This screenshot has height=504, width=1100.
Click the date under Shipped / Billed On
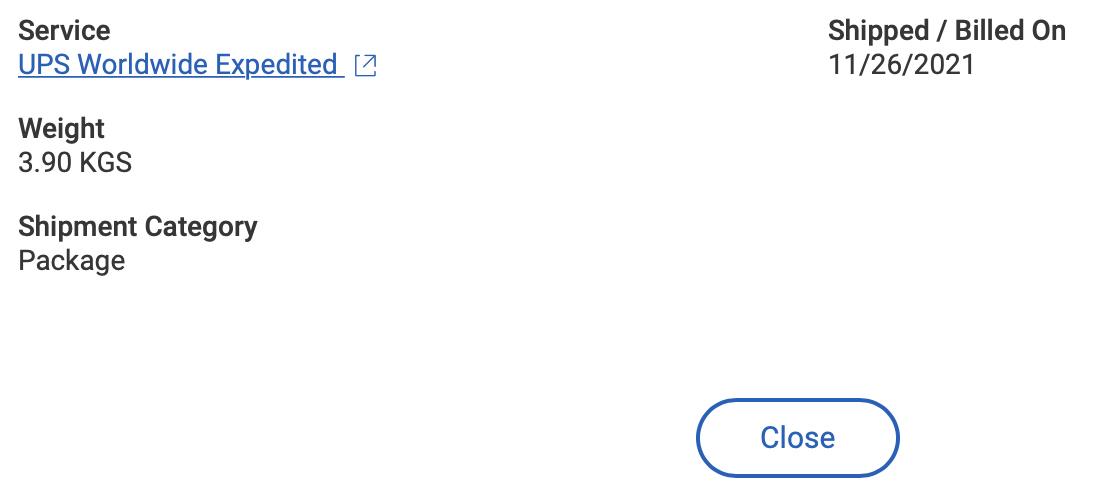901,65
